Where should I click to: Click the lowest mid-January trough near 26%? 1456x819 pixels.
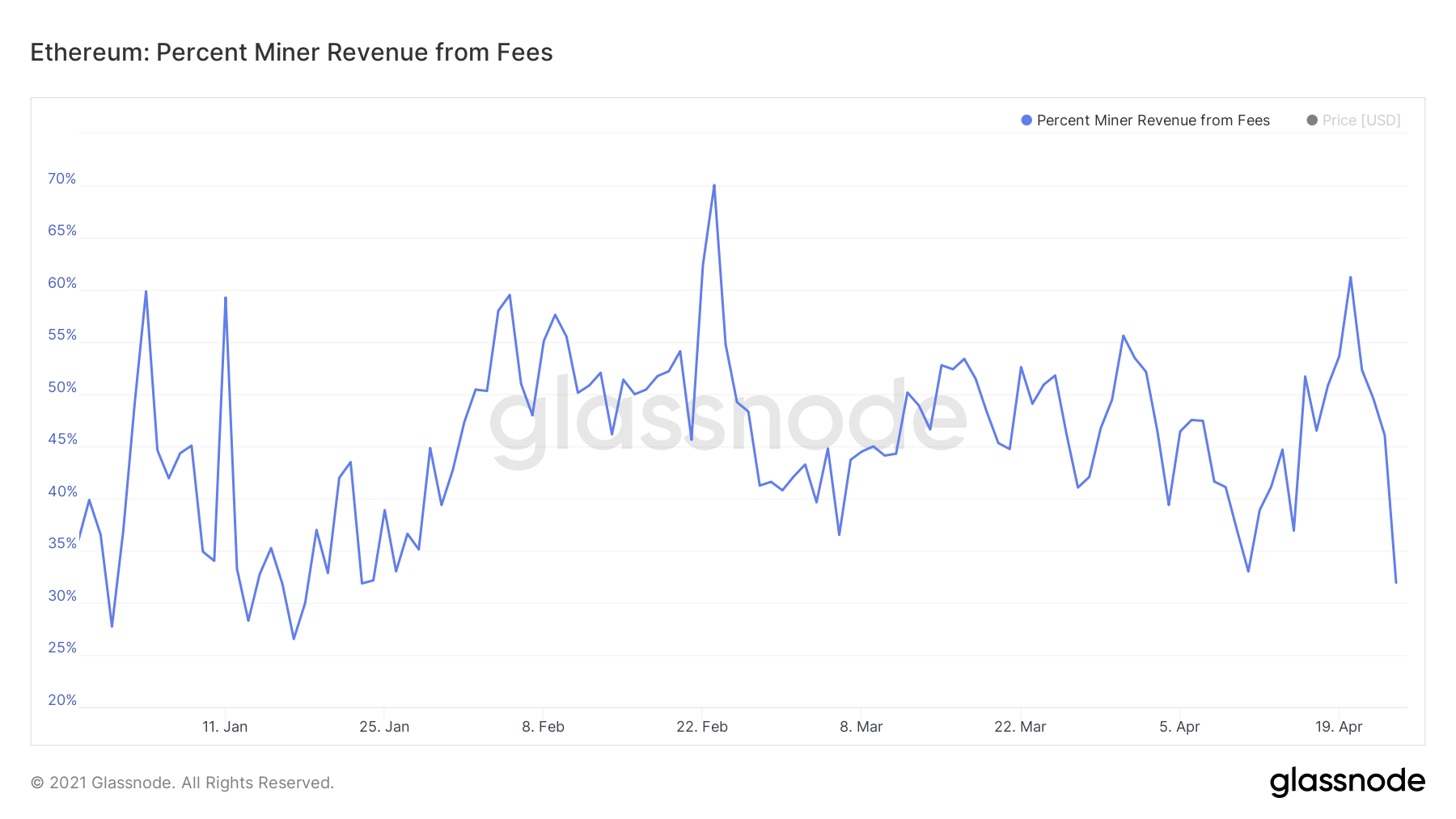(x=294, y=639)
